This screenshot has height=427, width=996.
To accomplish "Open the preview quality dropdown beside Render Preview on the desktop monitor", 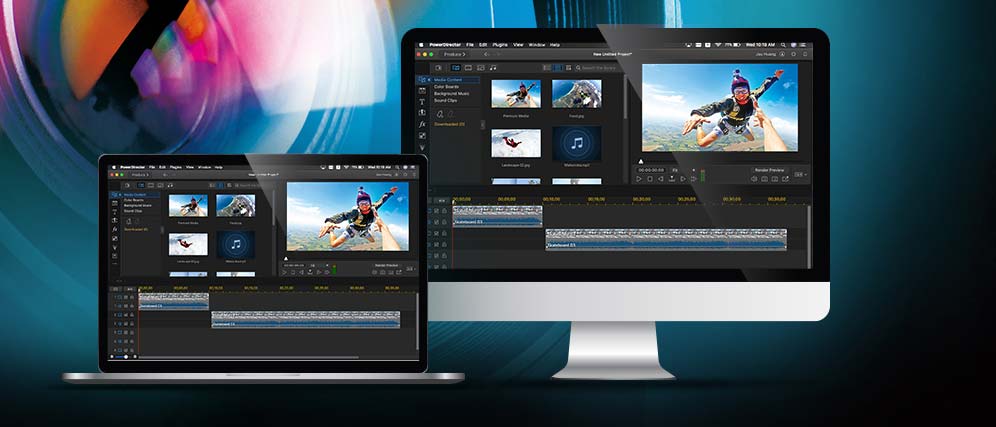I will coord(800,175).
